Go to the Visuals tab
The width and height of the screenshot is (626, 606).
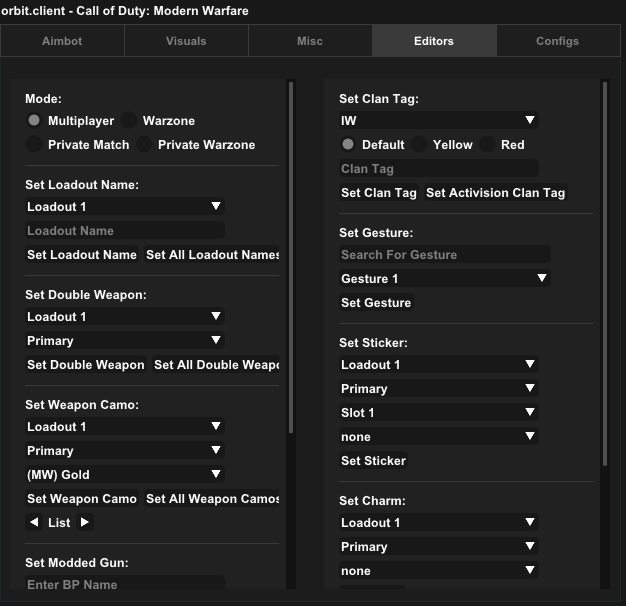pyautogui.click(x=186, y=41)
